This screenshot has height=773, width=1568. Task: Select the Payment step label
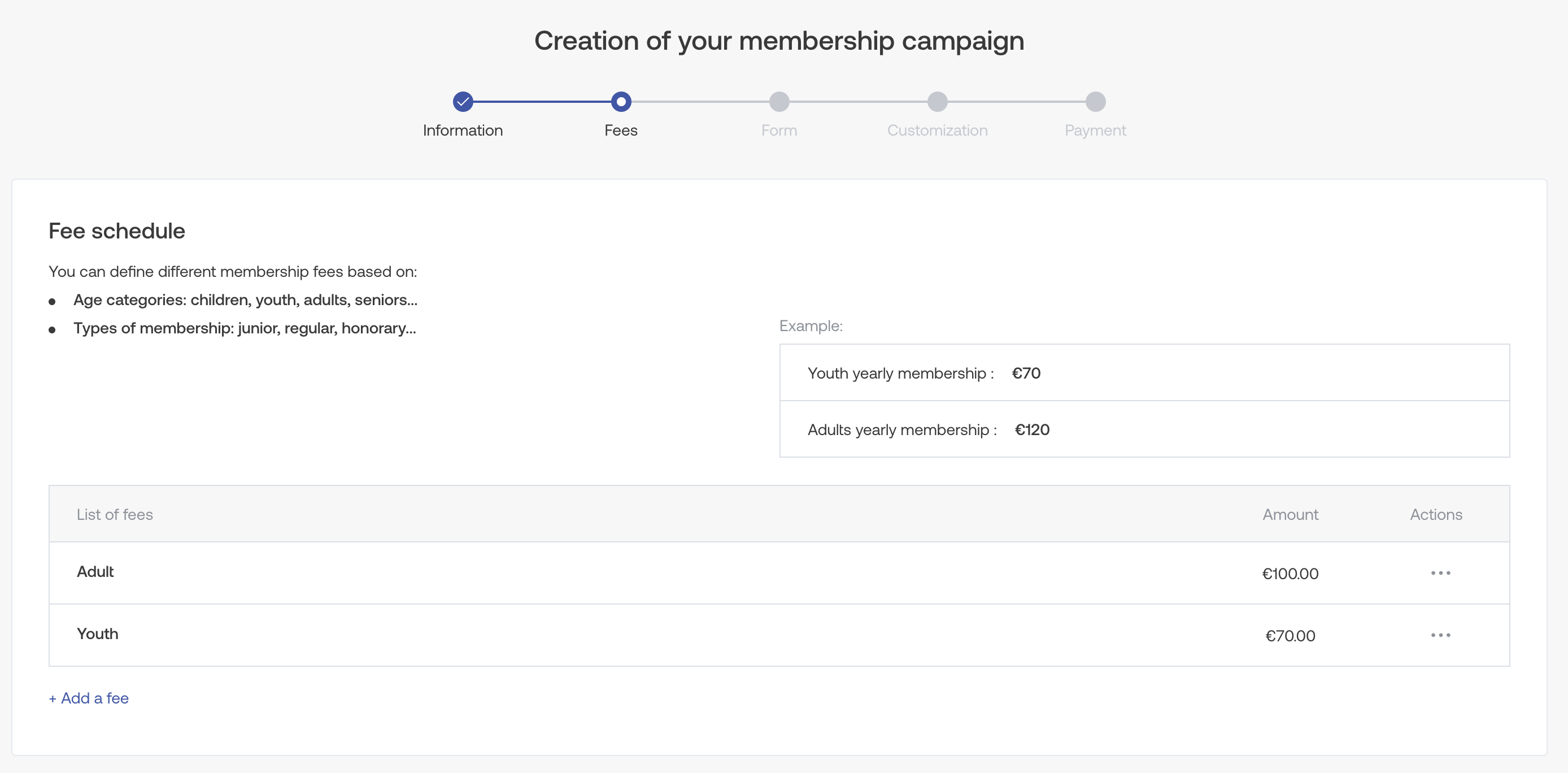[x=1095, y=131]
